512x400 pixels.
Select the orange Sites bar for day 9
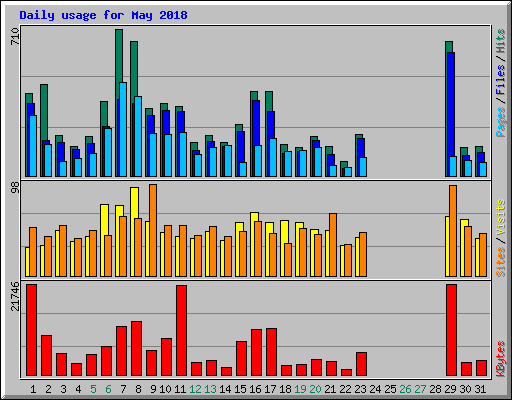[153, 230]
